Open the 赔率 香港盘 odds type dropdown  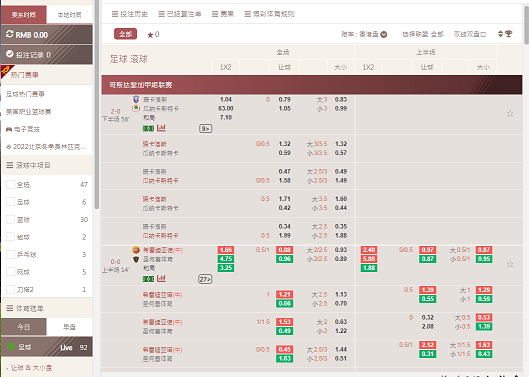(364, 34)
